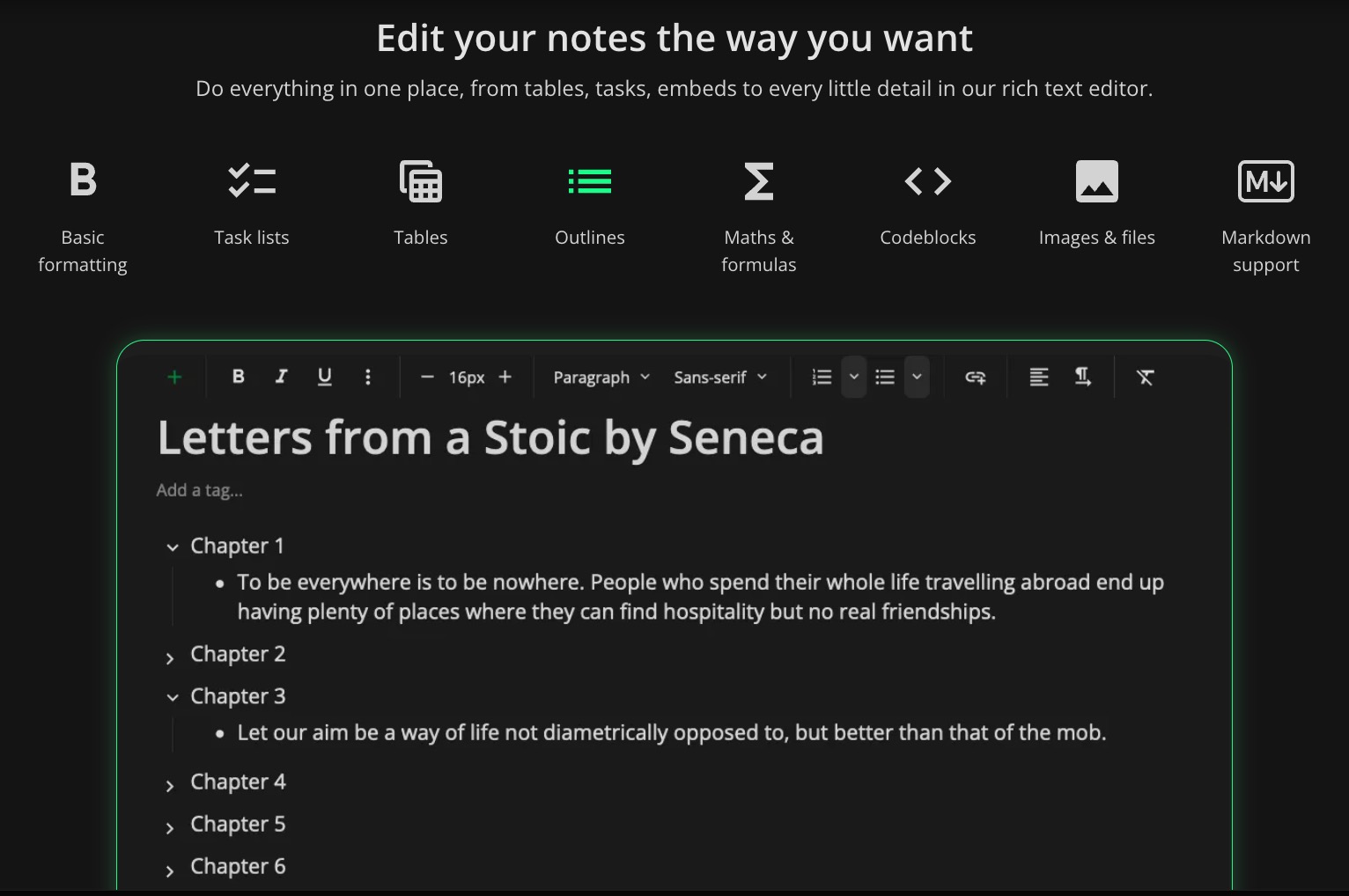
Task: Clear formatting with the toolbar icon
Action: pos(1145,378)
